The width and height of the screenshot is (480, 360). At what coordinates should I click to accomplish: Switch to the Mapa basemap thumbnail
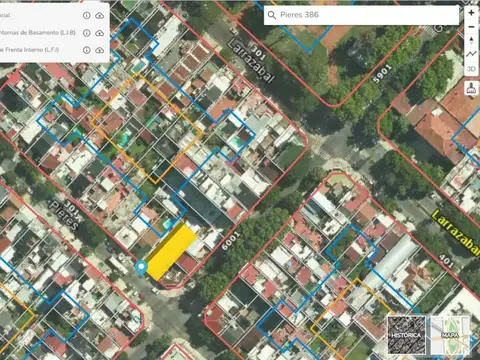(x=449, y=335)
